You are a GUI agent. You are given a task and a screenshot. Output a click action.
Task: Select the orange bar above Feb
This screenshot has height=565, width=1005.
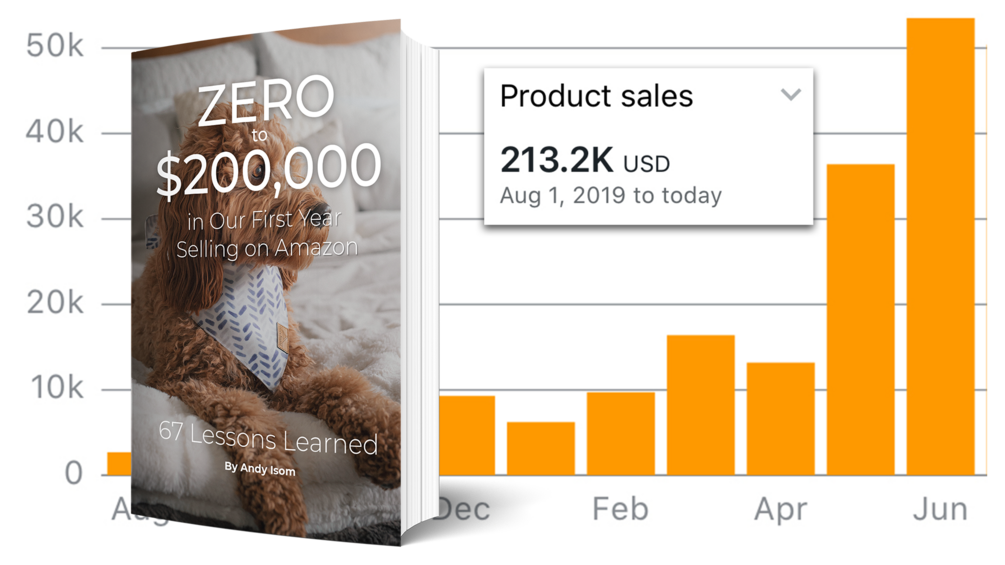pos(621,433)
